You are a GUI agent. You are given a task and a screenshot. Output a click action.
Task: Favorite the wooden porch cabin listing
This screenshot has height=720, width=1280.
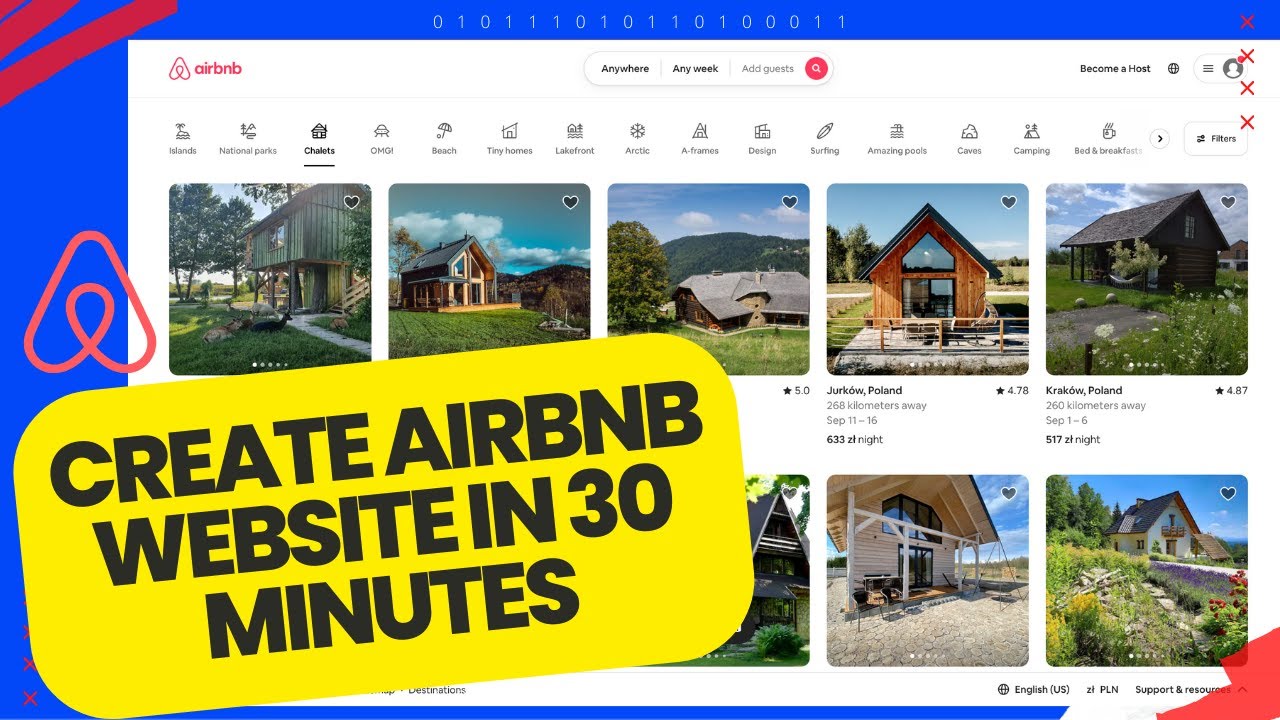click(1008, 493)
